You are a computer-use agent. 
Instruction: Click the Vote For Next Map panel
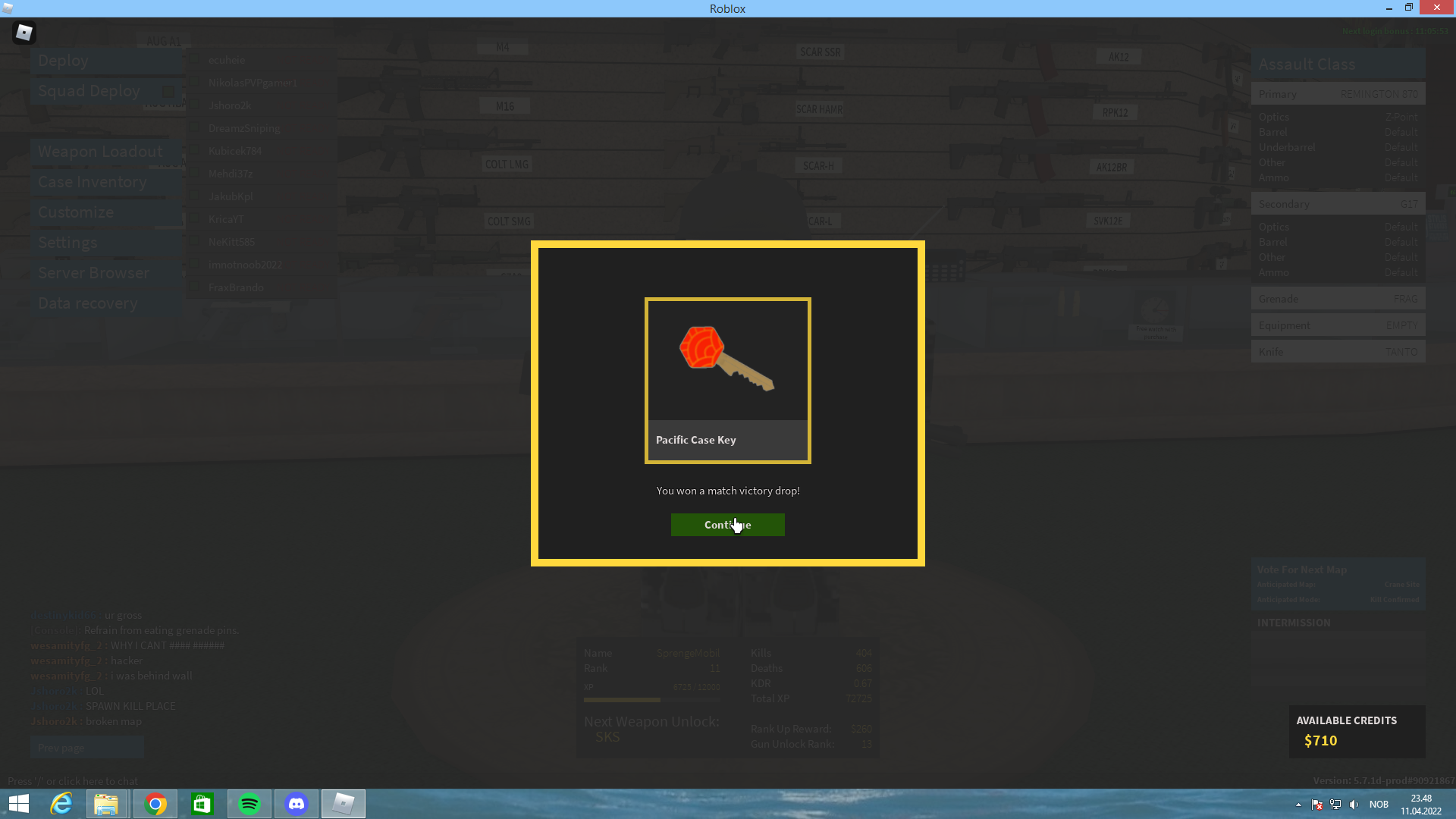pos(1338,584)
